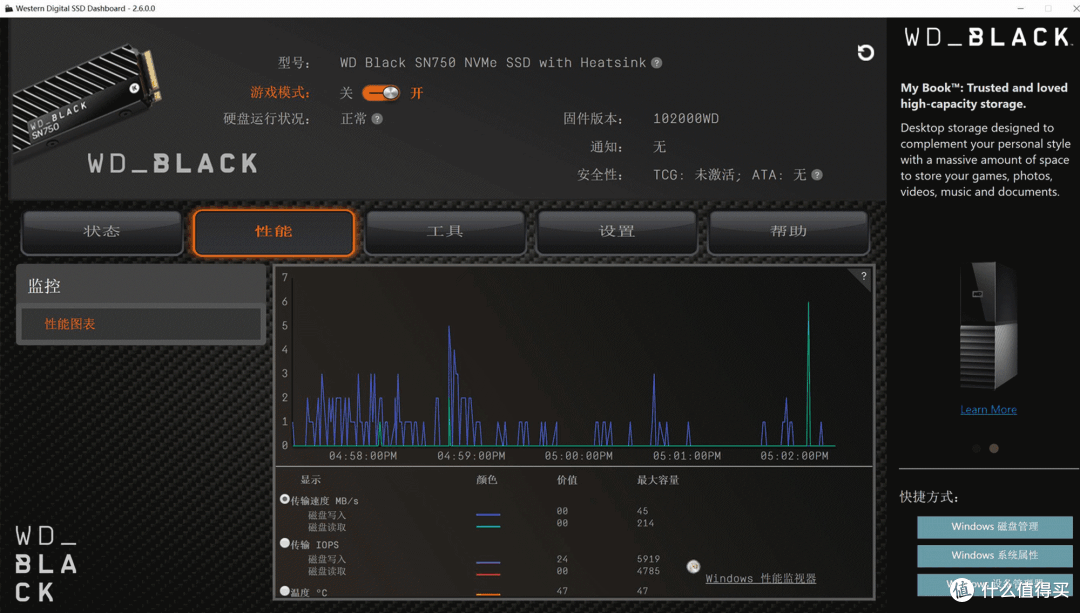1080x613 pixels.
Task: Click the tall green spike in chart
Action: pos(808,372)
